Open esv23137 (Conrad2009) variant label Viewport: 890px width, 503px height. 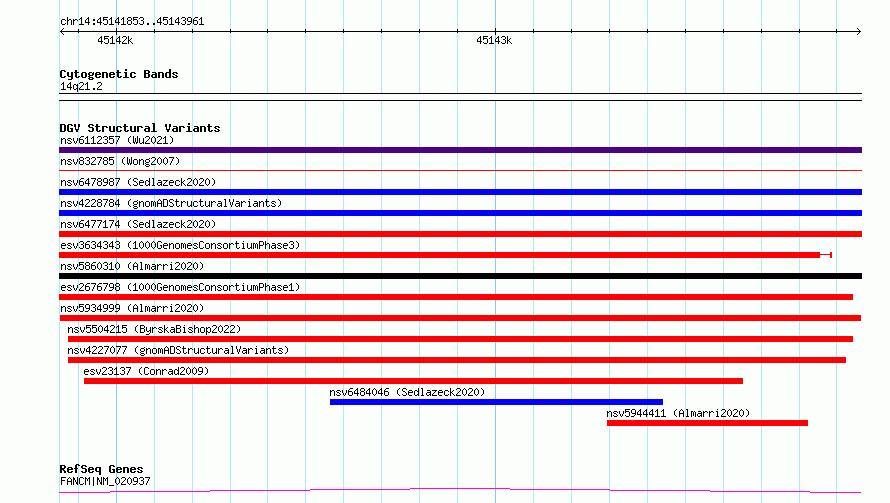click(146, 371)
